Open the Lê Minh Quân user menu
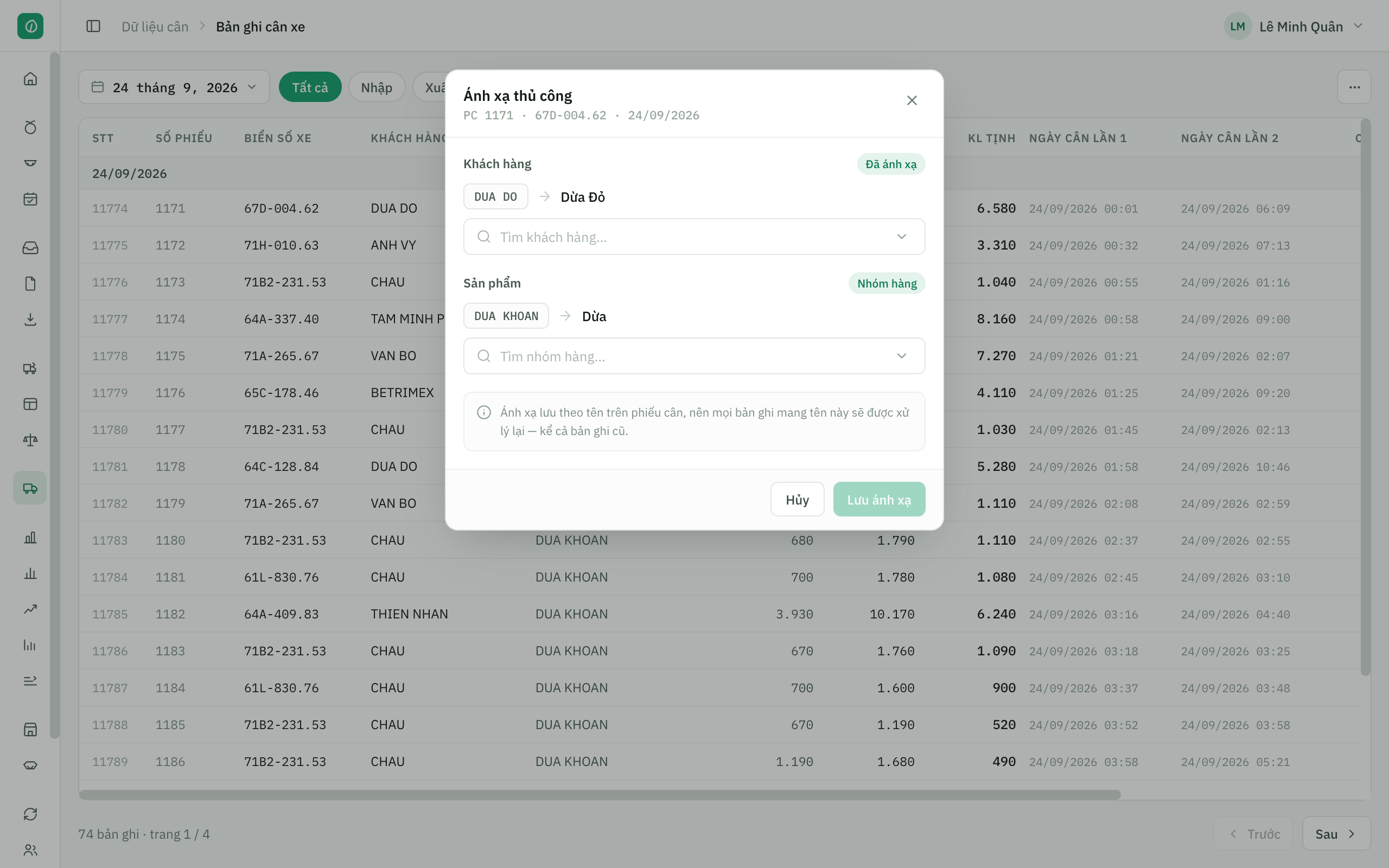Screen dimensions: 1389x868 tap(1294, 27)
